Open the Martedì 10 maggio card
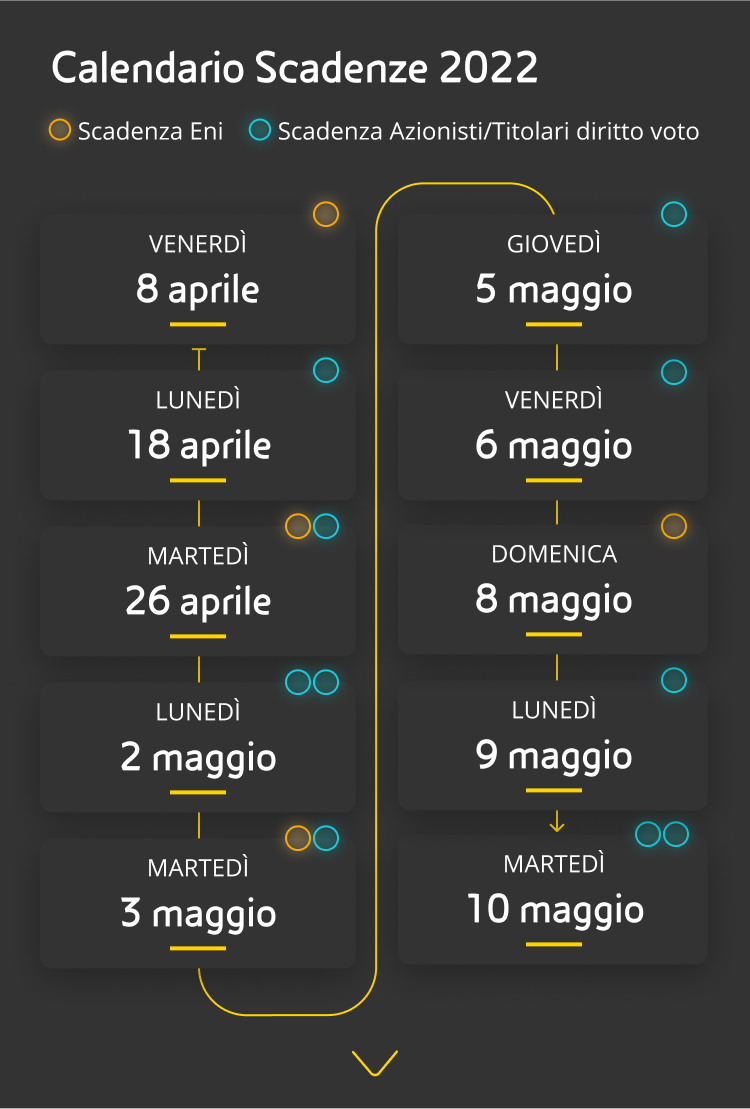 tap(553, 900)
